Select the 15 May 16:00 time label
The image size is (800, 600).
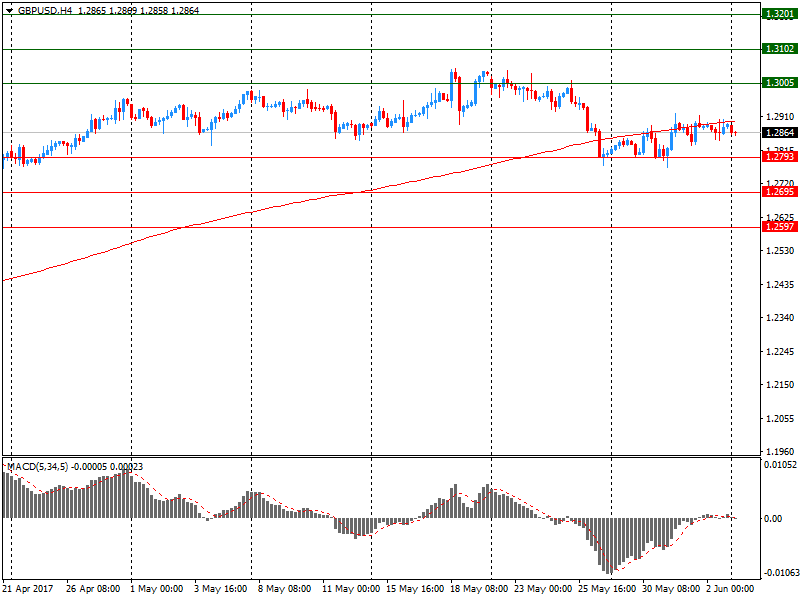pos(415,589)
